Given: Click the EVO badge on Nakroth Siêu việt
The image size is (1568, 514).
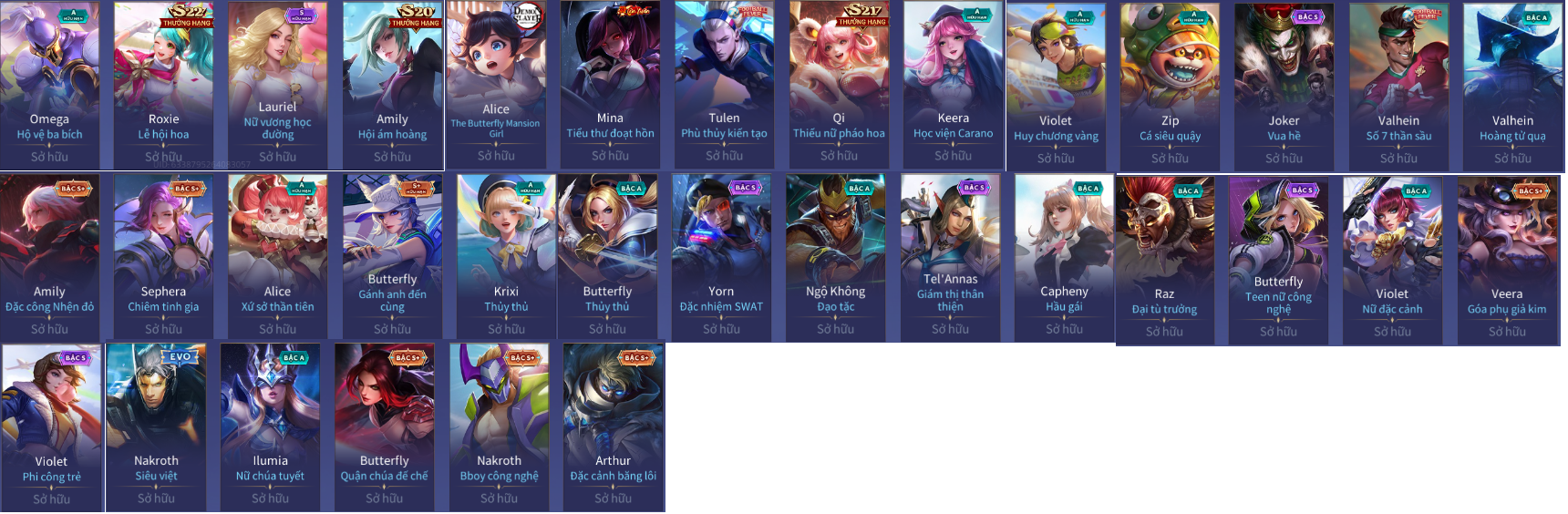Looking at the screenshot, I should tap(180, 357).
